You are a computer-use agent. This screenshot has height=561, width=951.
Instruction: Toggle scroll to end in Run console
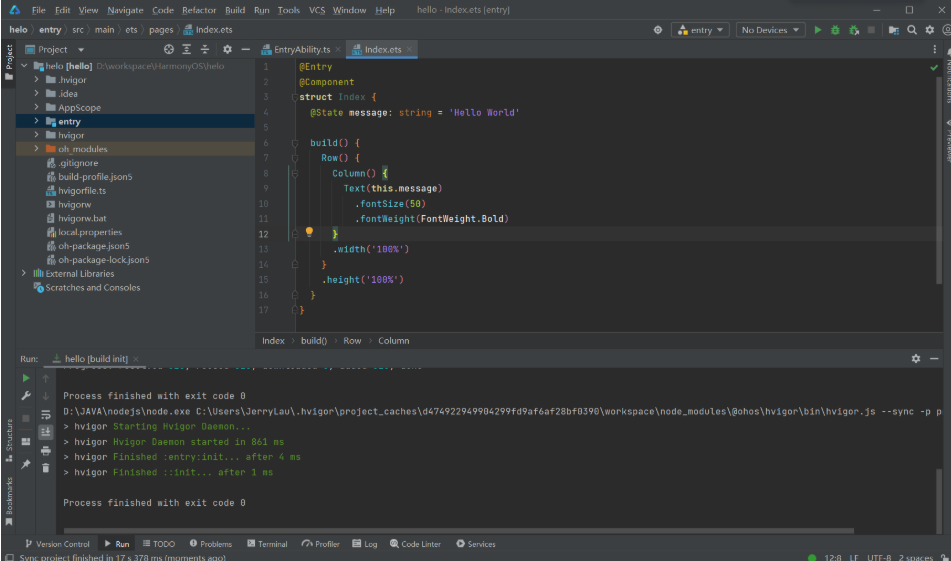click(45, 432)
